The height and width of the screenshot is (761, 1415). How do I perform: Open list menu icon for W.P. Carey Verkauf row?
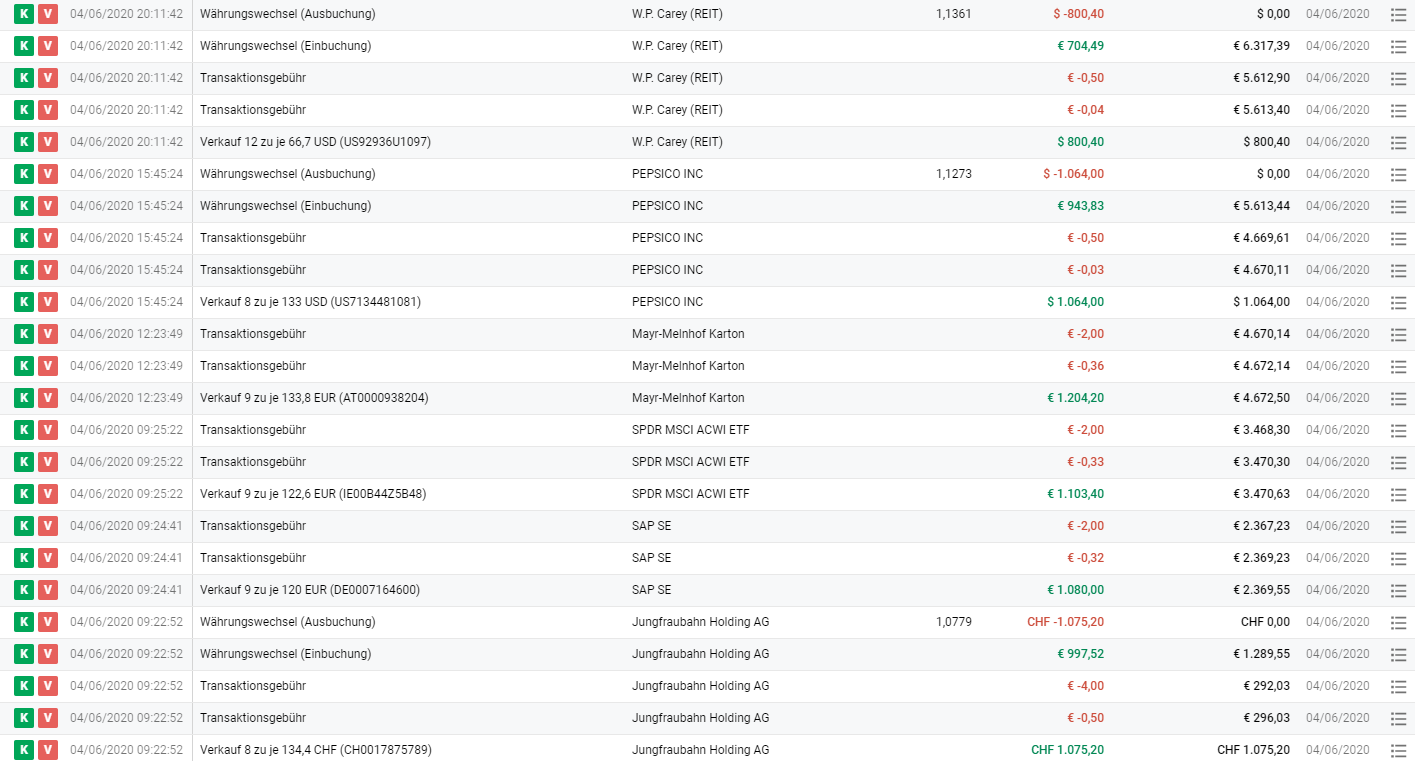coord(1398,142)
